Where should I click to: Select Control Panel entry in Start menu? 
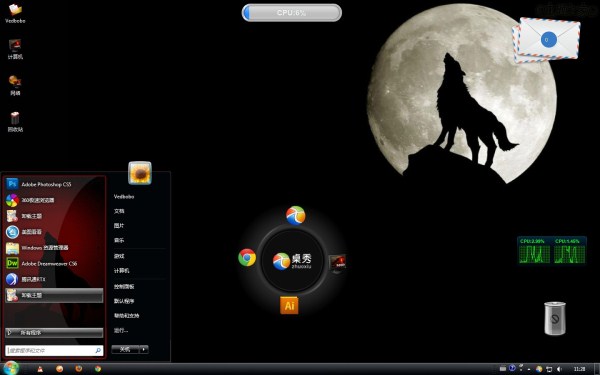pos(124,287)
